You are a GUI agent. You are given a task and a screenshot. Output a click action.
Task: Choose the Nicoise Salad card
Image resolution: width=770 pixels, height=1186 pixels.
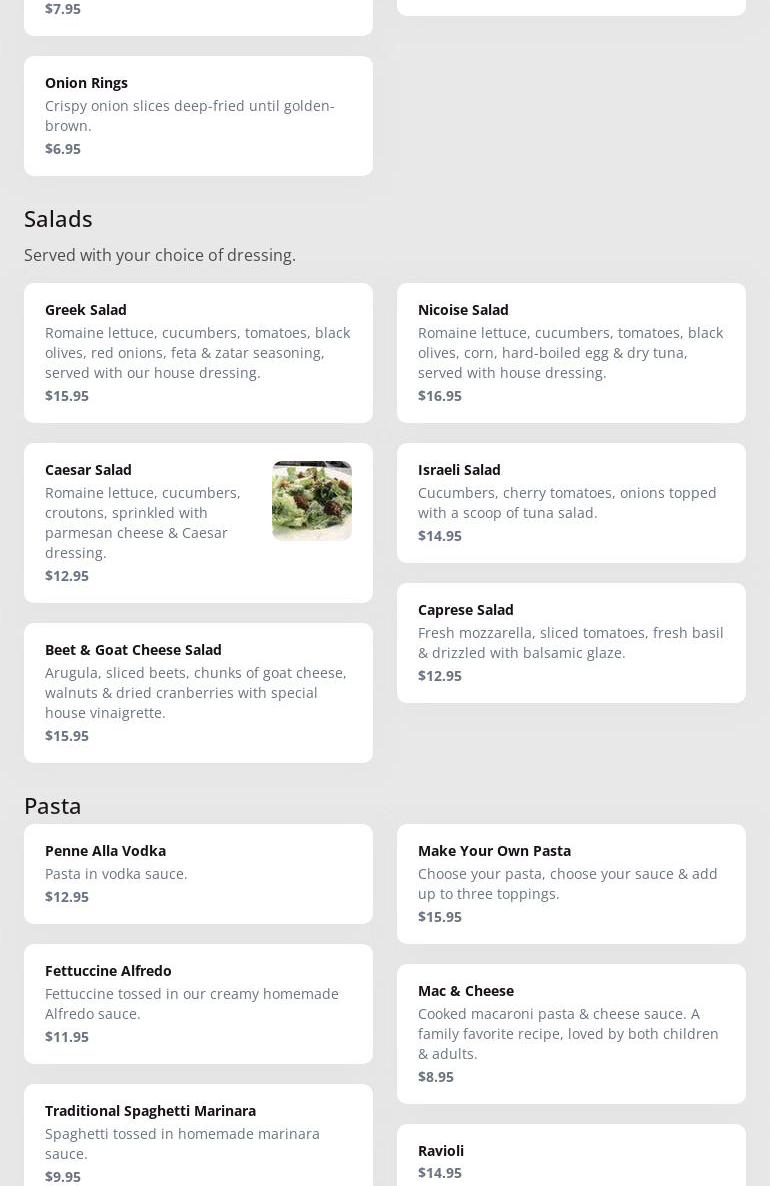tap(570, 352)
